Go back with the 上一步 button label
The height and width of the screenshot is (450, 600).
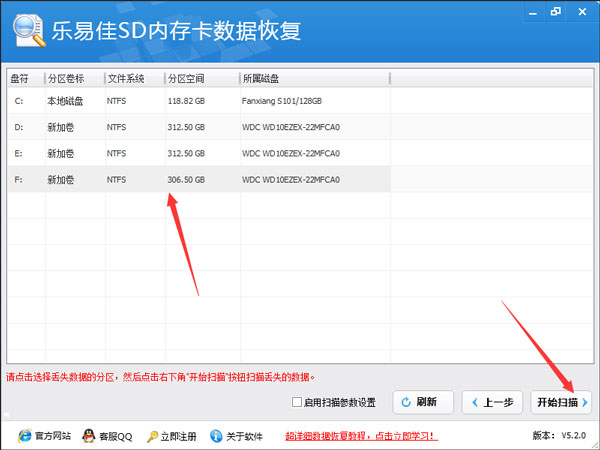click(498, 403)
